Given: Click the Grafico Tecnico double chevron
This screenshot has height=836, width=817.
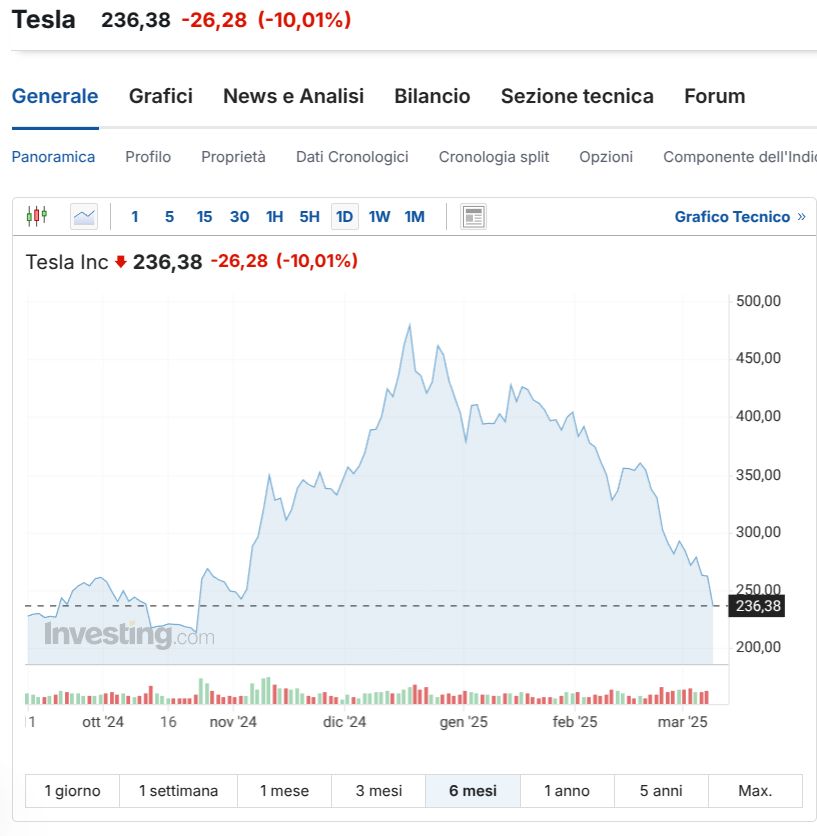Looking at the screenshot, I should (801, 216).
